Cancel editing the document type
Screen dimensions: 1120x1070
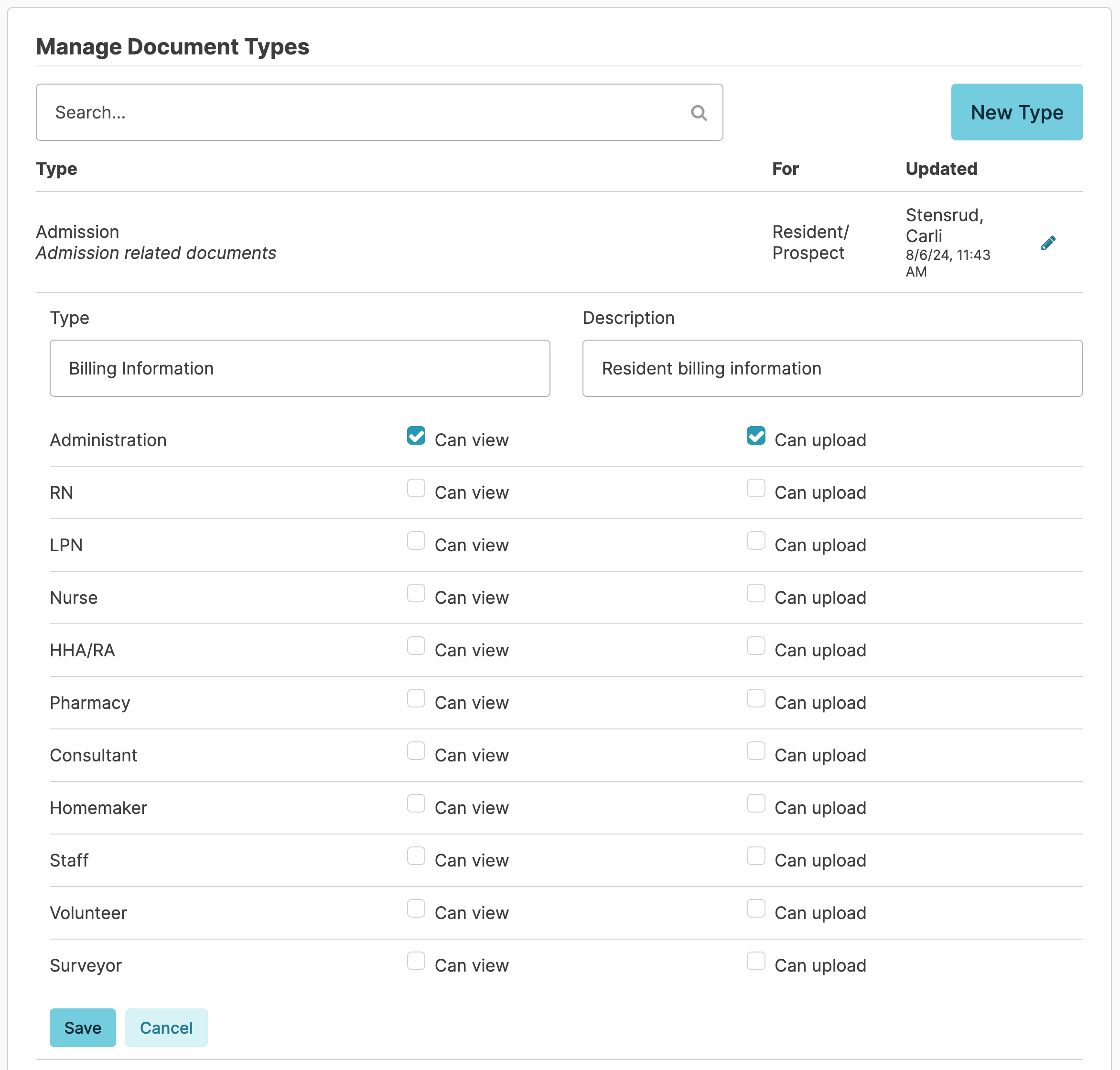pyautogui.click(x=166, y=1027)
